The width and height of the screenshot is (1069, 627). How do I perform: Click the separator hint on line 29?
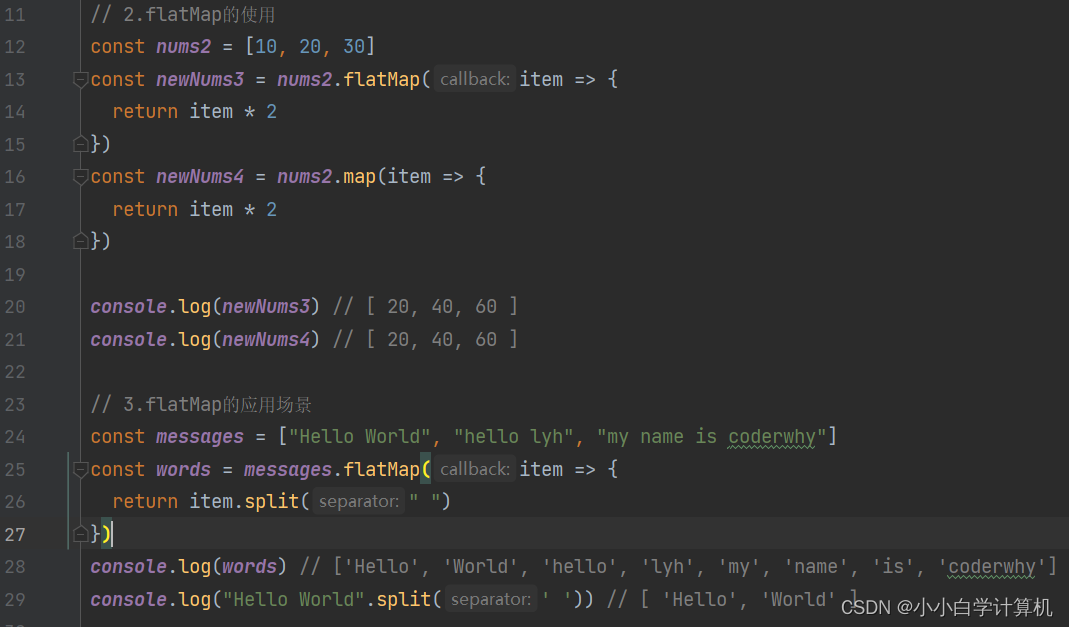pyautogui.click(x=491, y=599)
